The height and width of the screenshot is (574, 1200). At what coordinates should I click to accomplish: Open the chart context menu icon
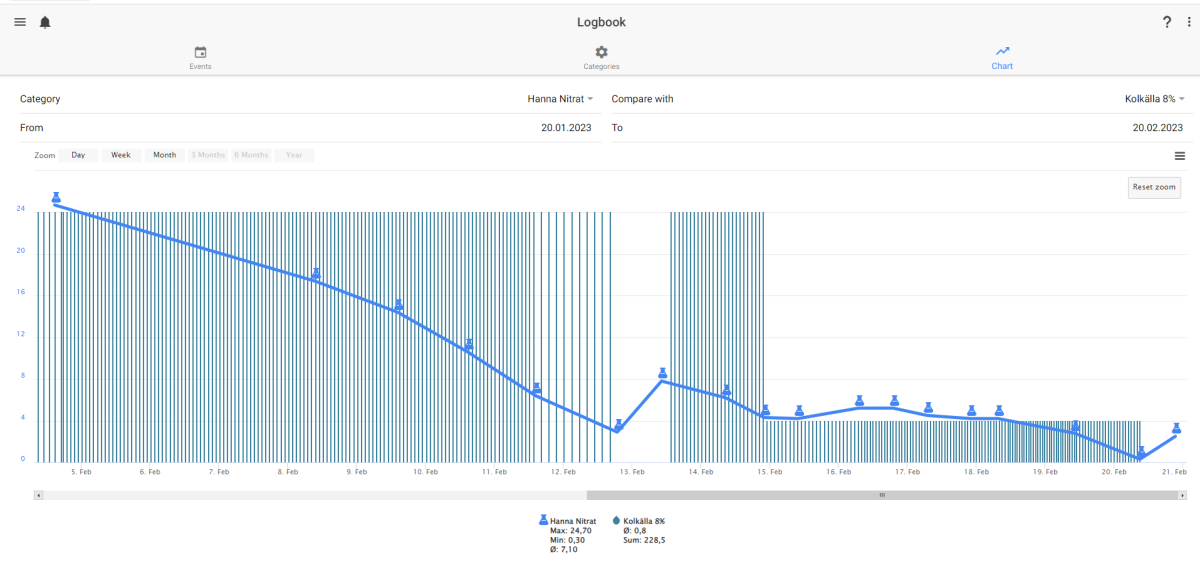click(1180, 156)
